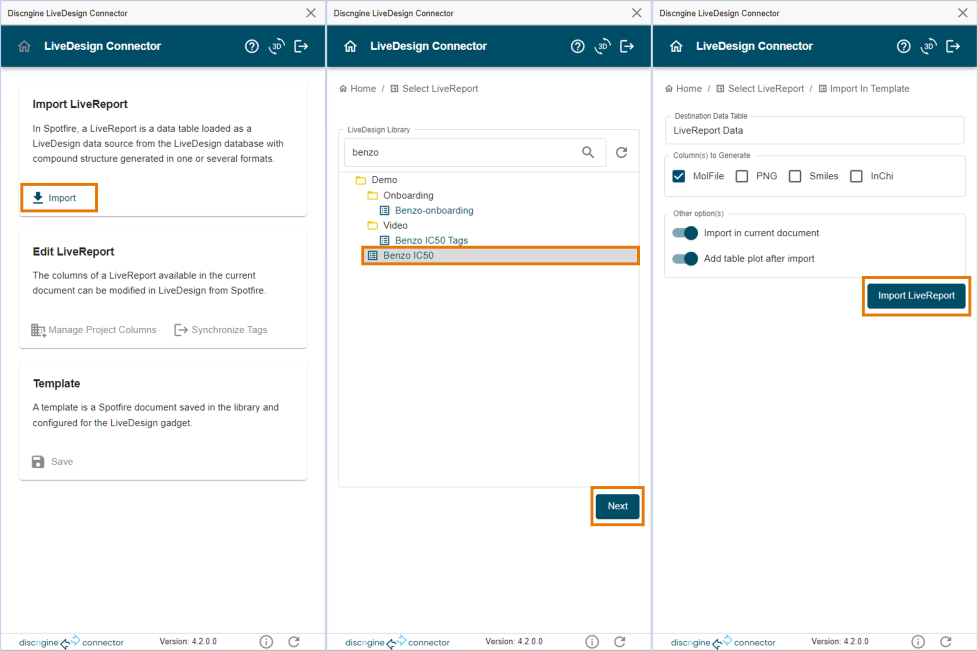Click info icon in left window footer
The width and height of the screenshot is (978, 651).
[266, 642]
